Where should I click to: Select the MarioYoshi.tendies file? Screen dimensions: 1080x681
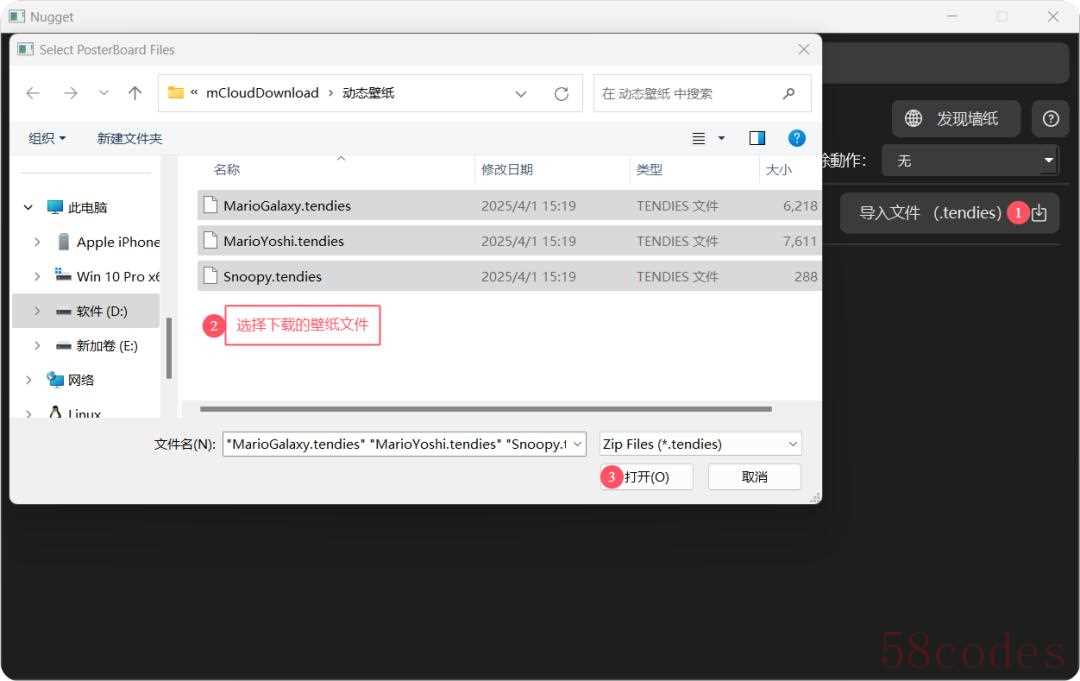click(x=283, y=241)
